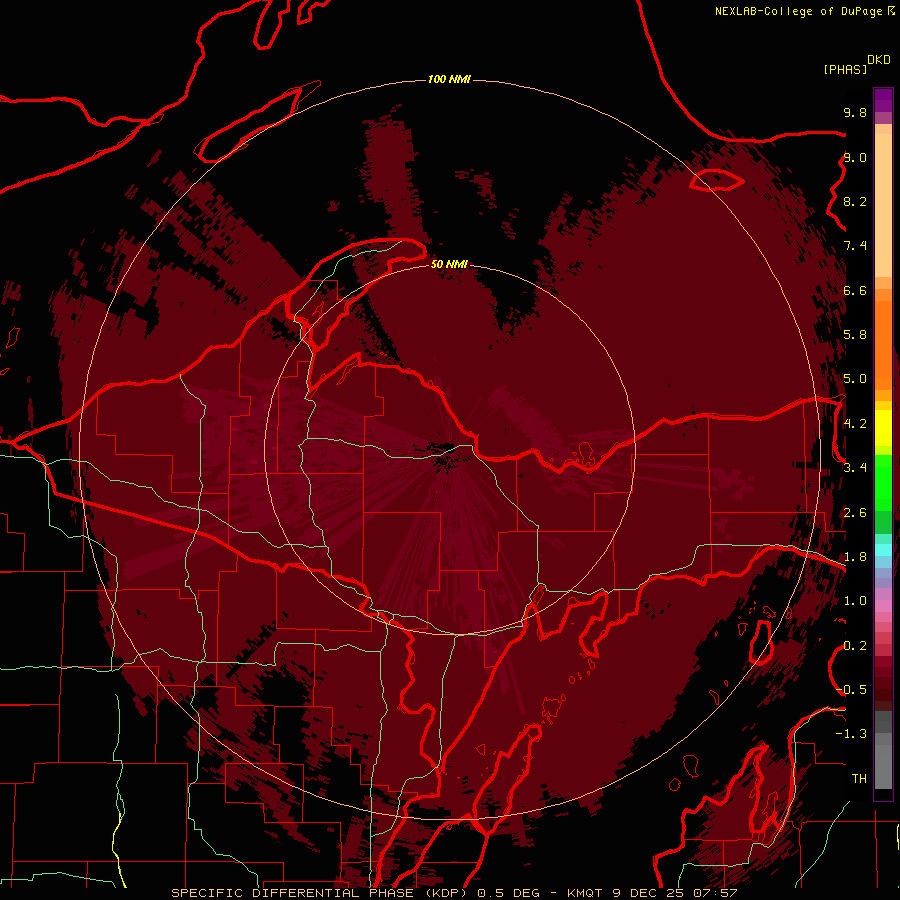Screen dimensions: 900x900
Task: Click the orange segment of the color scale
Action: (883, 345)
